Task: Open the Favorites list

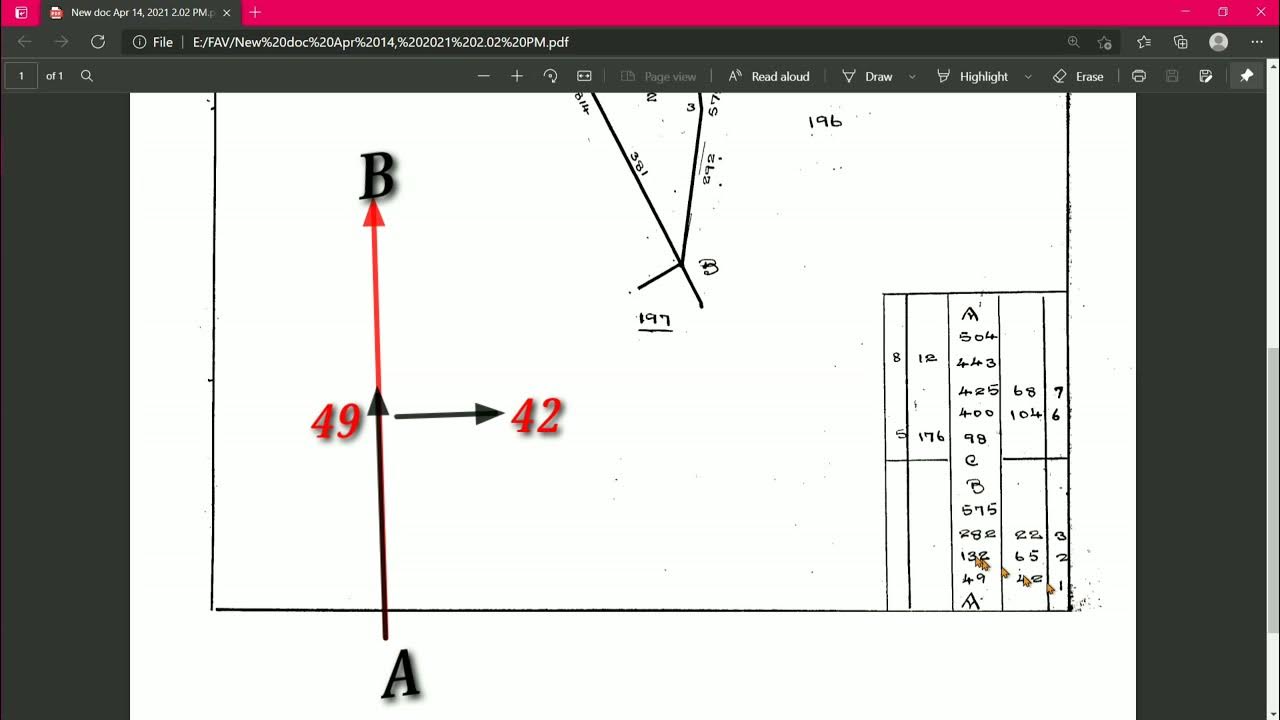Action: (1144, 42)
